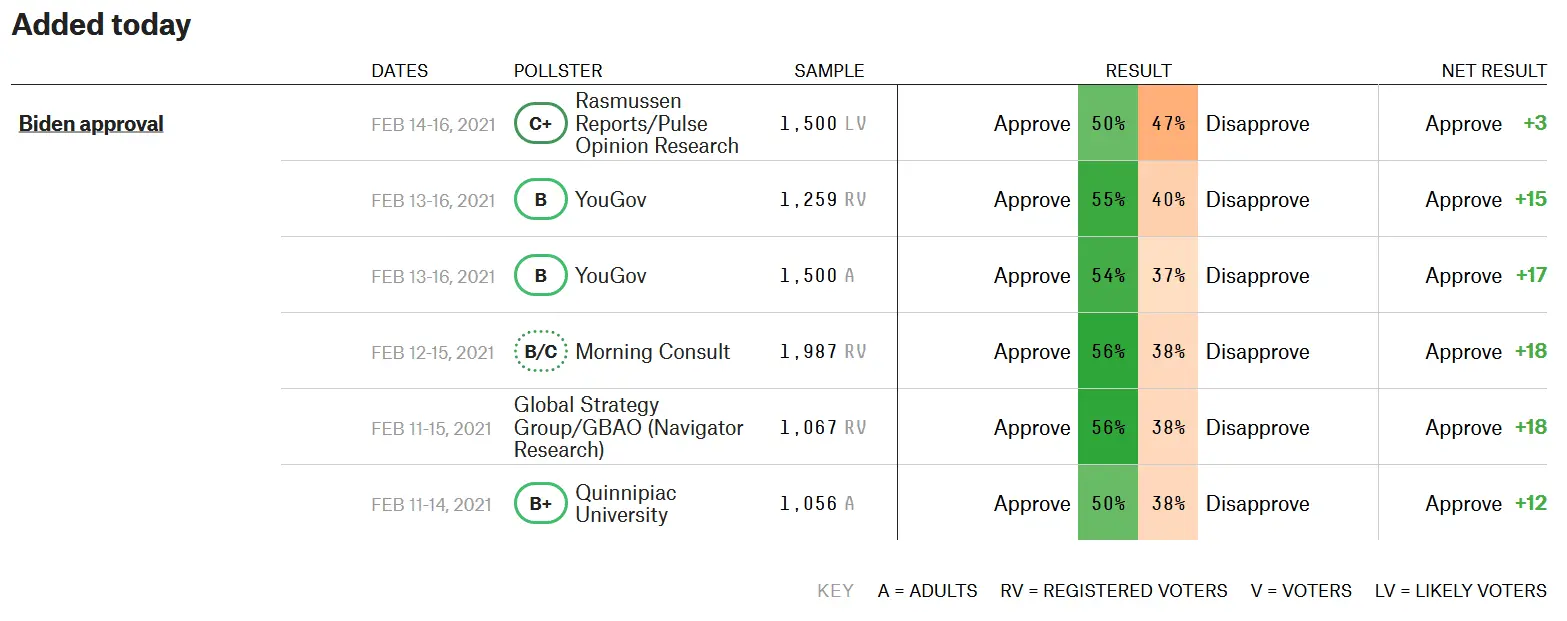Click Quinnipiac University B+ grade badge
The height and width of the screenshot is (621, 1567).
(x=540, y=504)
